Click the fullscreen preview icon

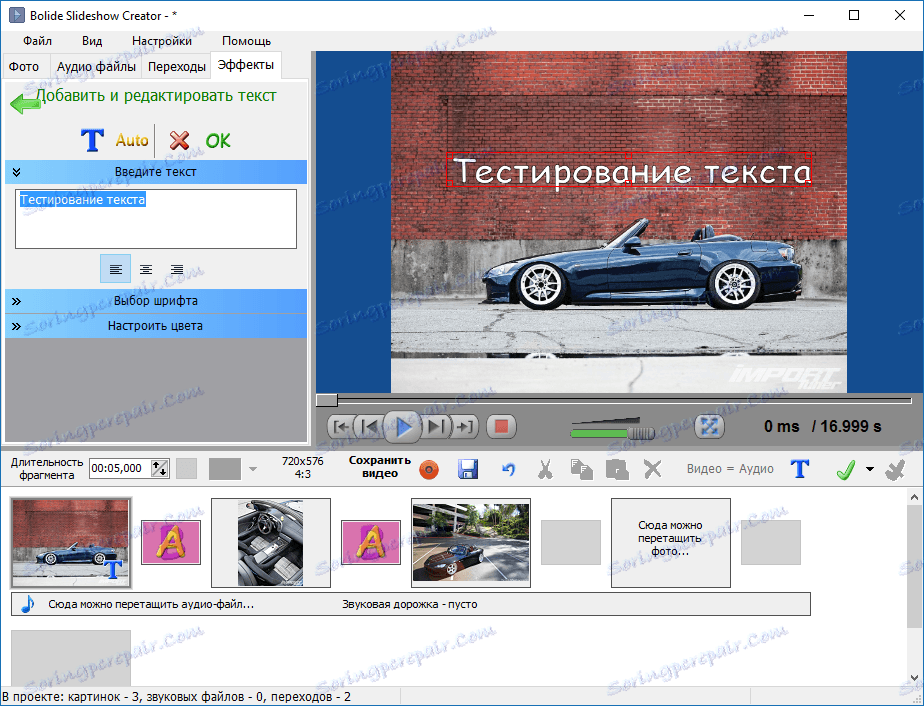[709, 426]
